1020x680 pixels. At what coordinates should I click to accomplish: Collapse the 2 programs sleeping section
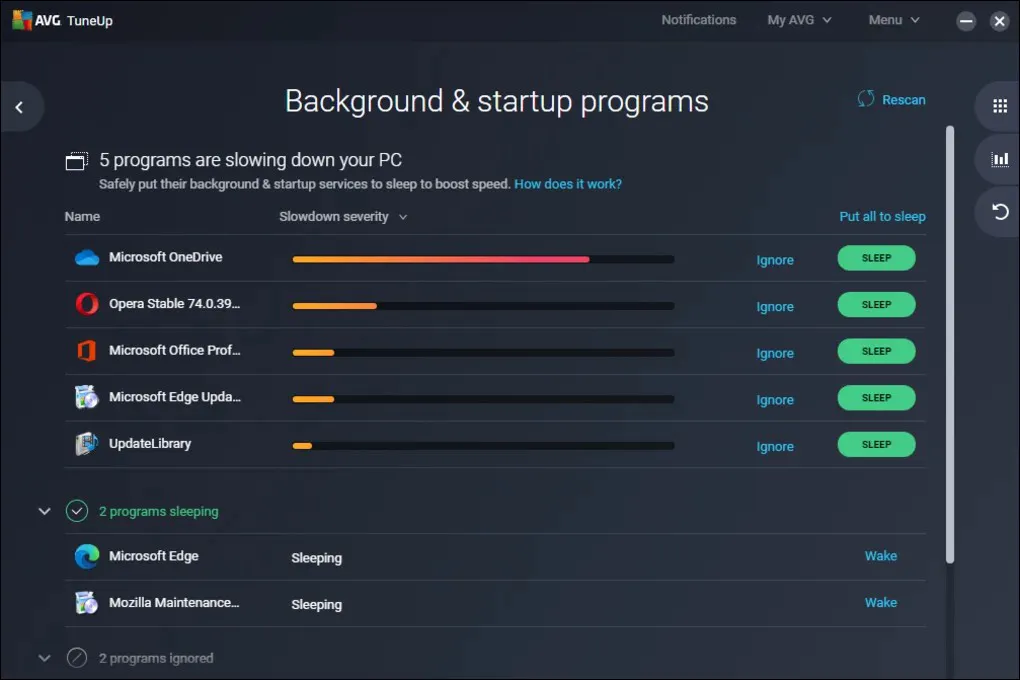point(44,511)
